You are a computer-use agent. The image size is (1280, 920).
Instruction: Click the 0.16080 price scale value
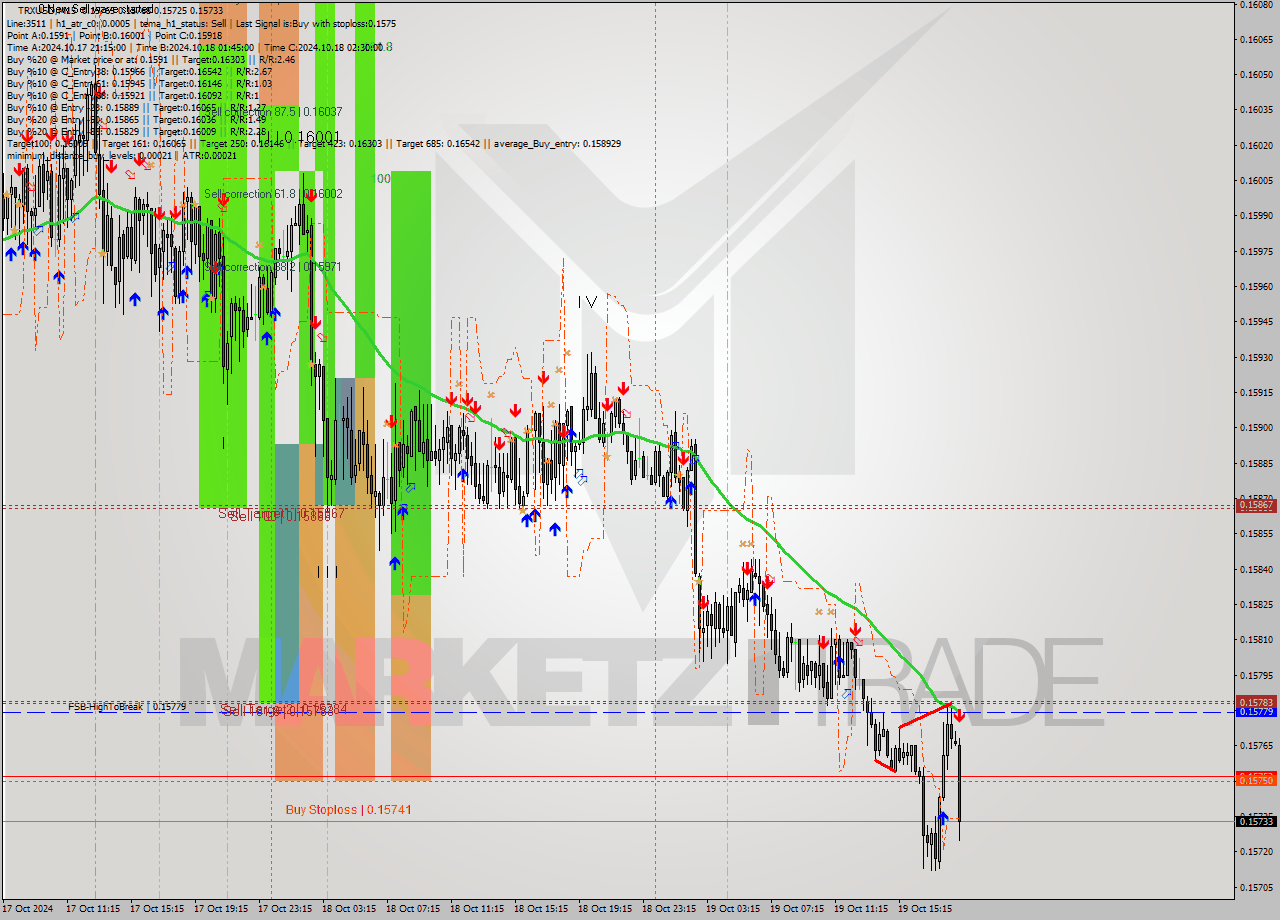[x=1256, y=4]
